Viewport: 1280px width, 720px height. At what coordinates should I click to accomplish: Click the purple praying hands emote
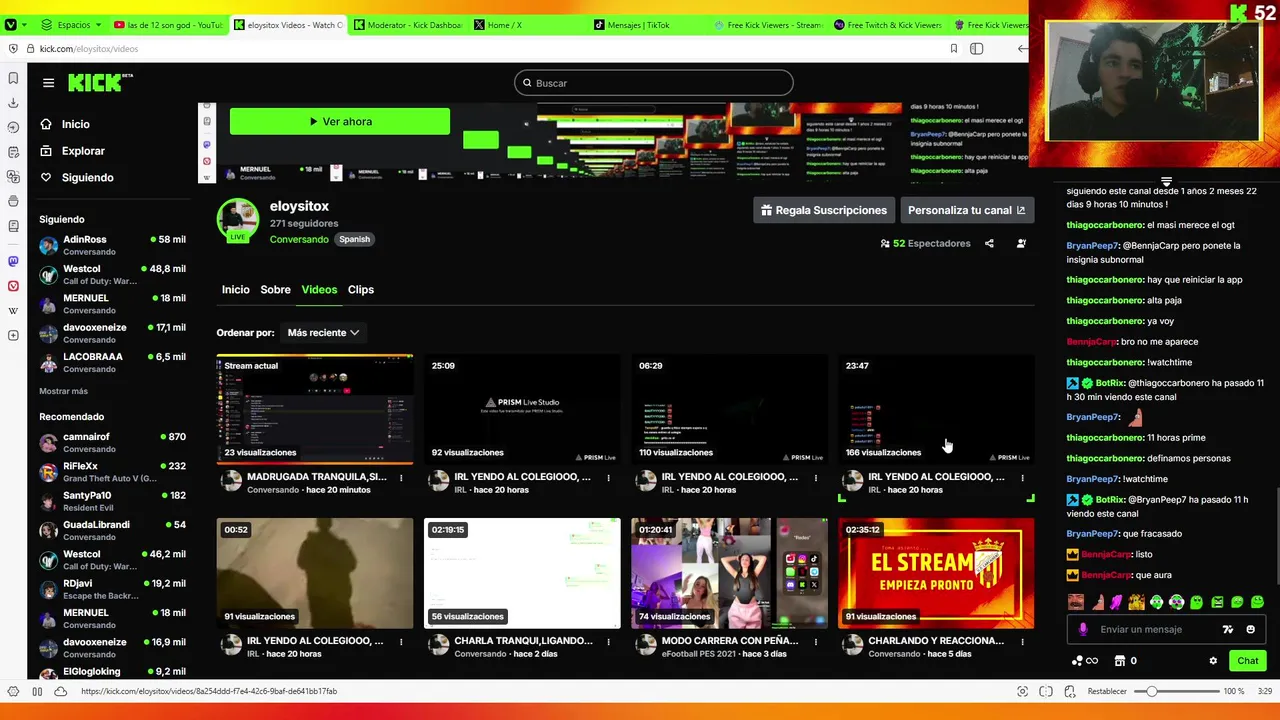[x=1116, y=602]
